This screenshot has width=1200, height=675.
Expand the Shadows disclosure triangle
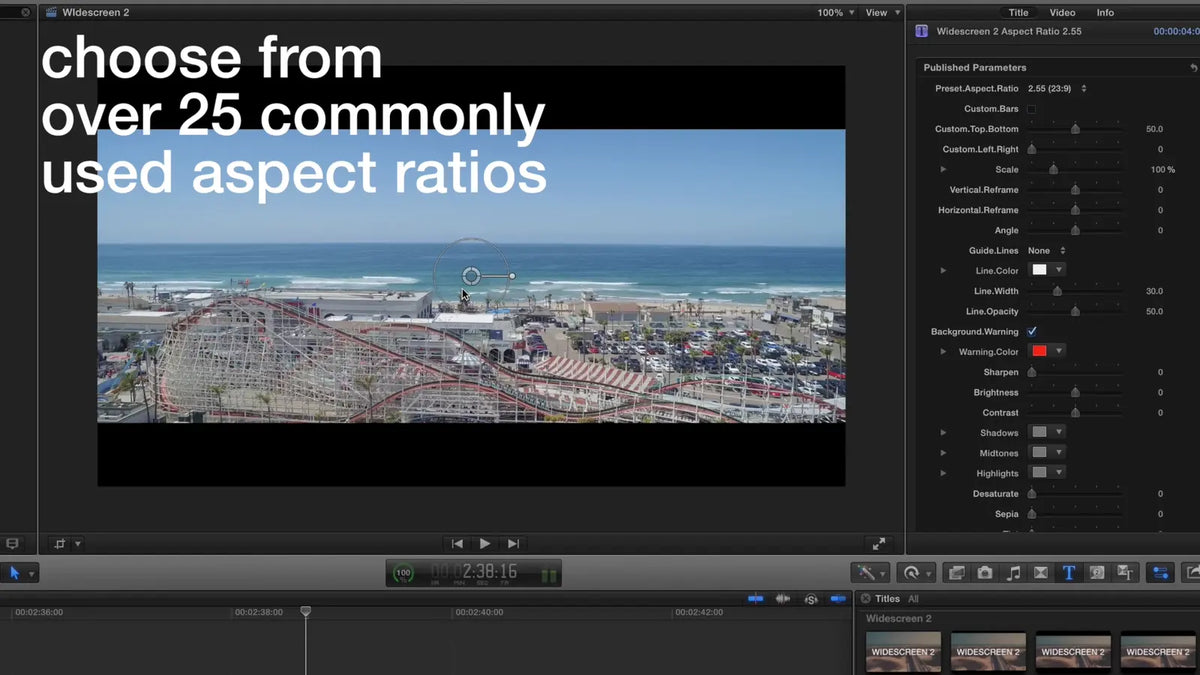point(943,433)
